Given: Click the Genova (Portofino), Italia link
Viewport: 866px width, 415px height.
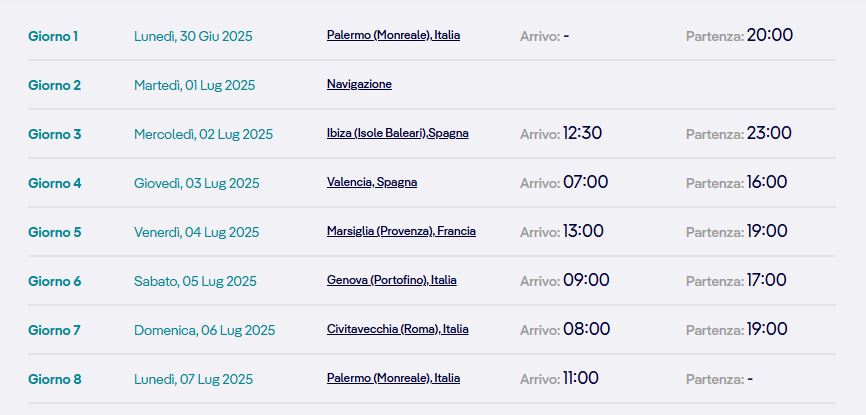Looking at the screenshot, I should [x=392, y=280].
